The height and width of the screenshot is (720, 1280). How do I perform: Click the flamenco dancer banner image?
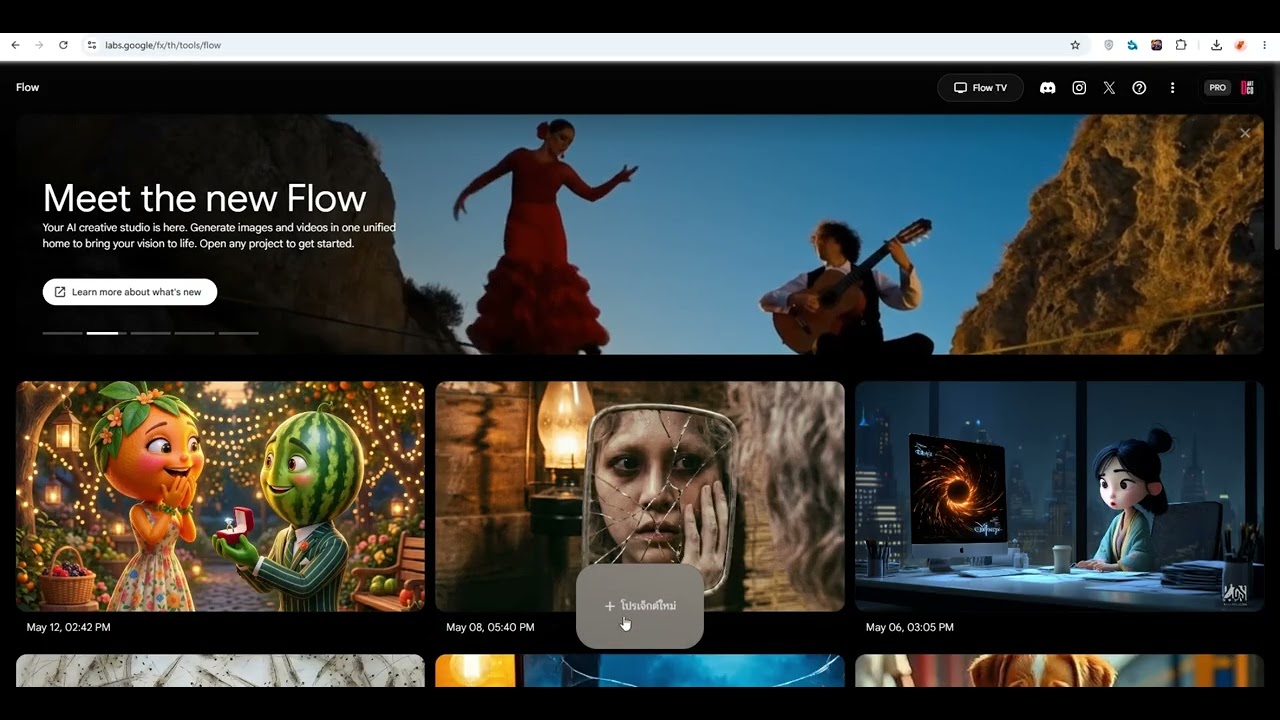coord(640,234)
